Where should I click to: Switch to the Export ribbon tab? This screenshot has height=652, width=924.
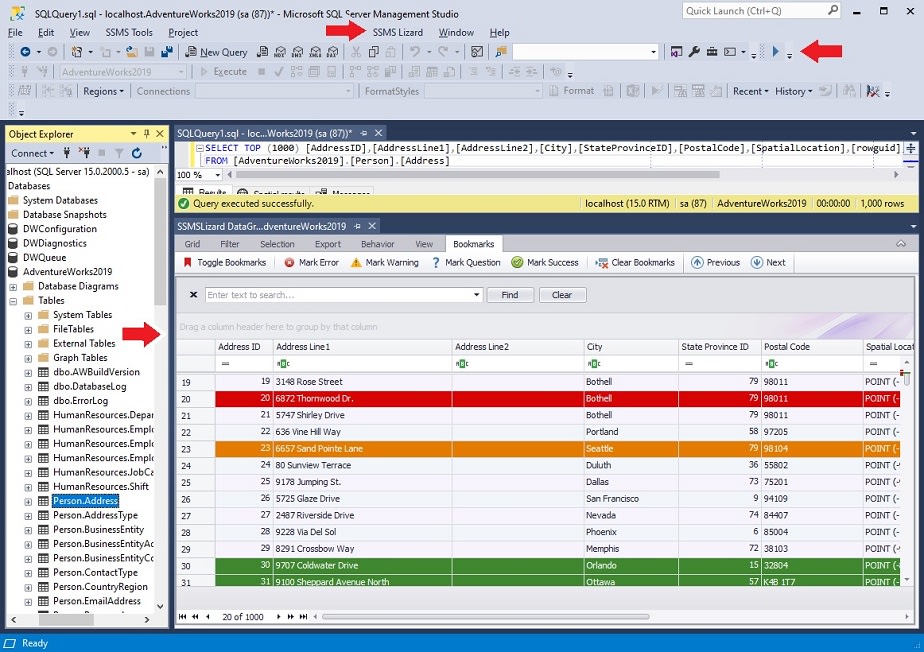tap(328, 244)
